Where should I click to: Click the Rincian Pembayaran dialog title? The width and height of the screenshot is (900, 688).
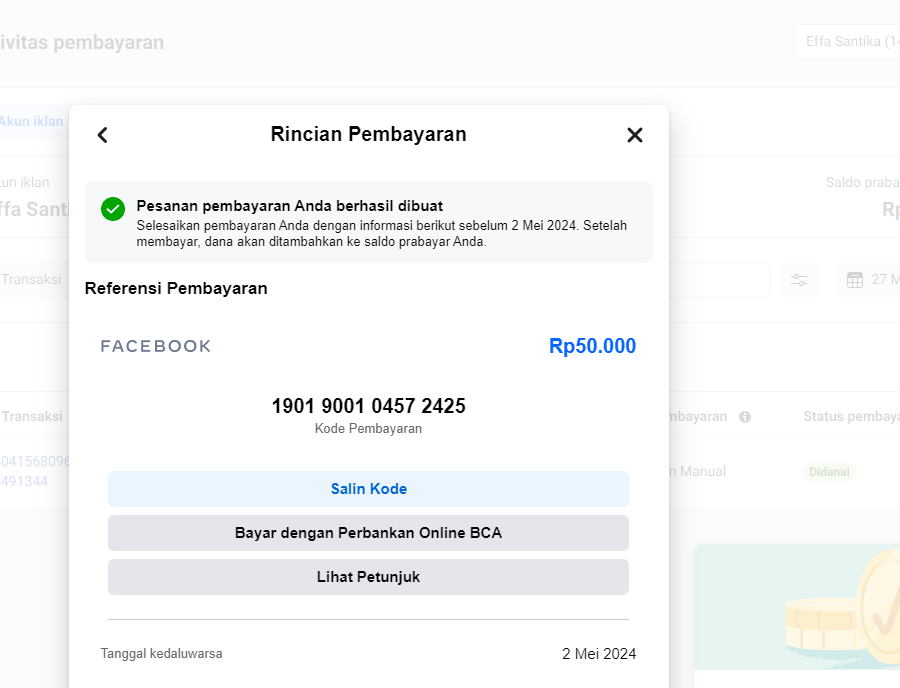coord(368,134)
